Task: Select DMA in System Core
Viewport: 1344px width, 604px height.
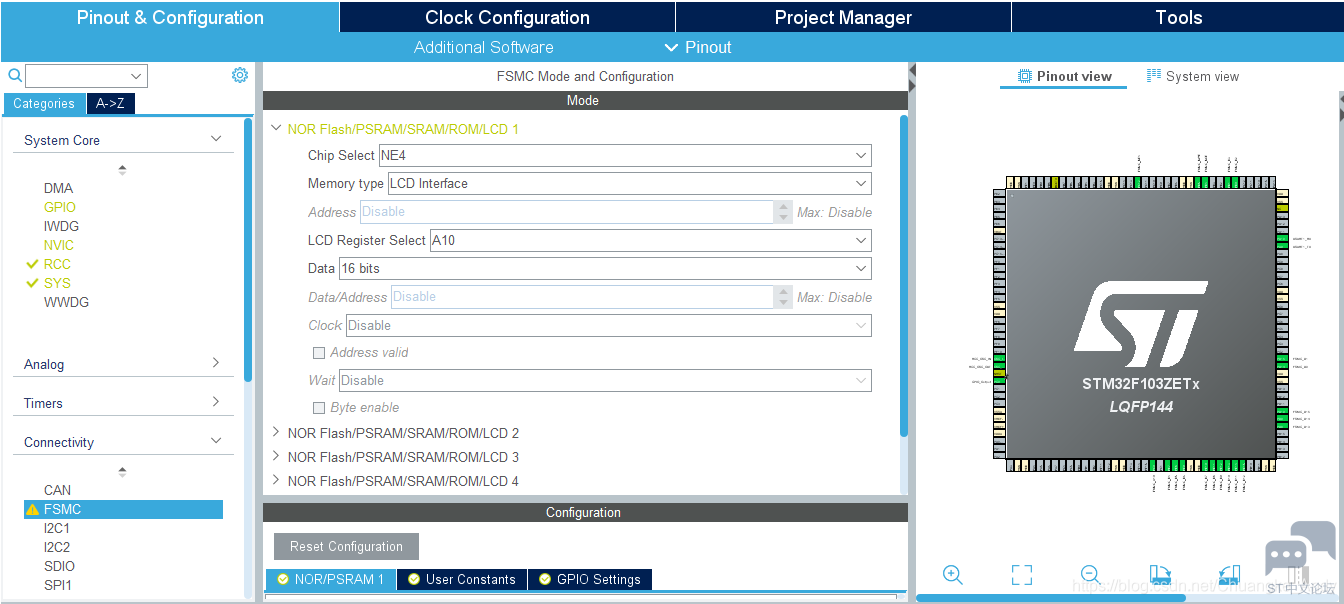Action: pos(58,188)
